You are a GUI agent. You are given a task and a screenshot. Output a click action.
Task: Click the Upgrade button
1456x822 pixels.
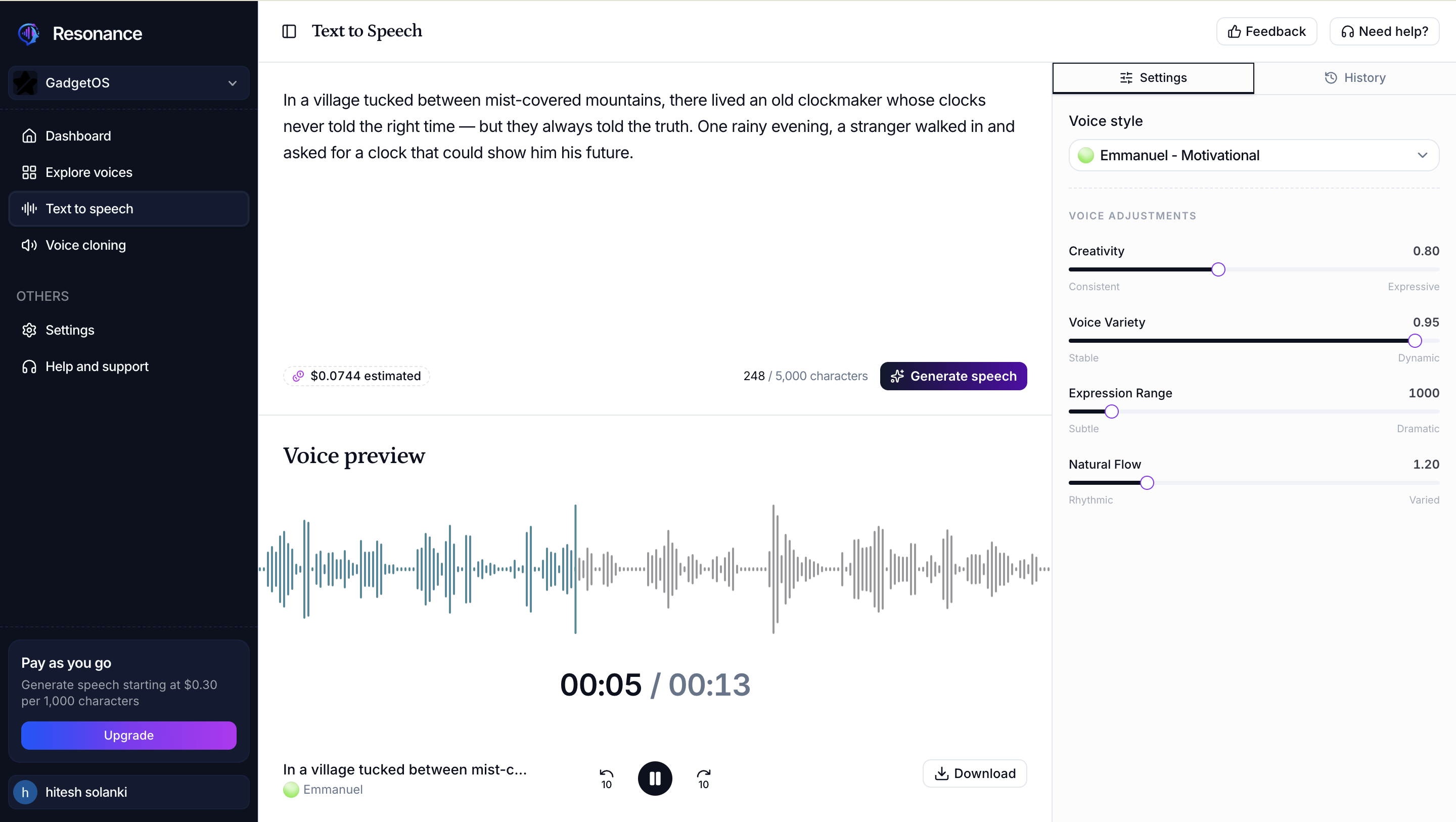[x=129, y=736]
